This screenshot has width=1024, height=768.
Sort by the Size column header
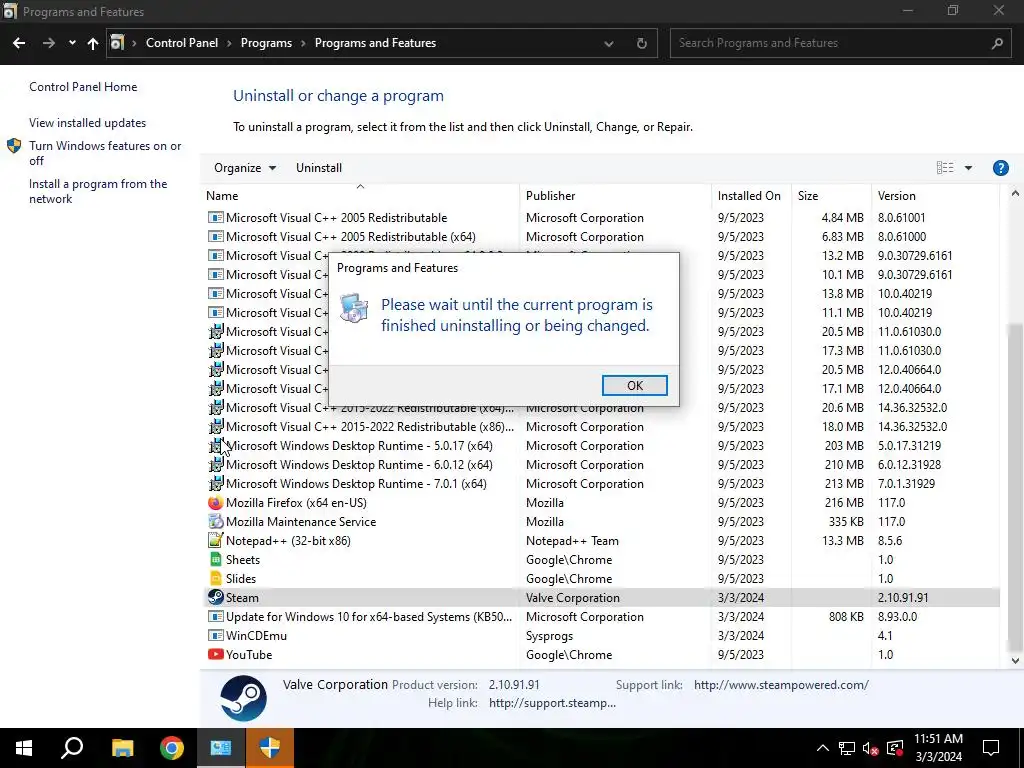point(808,196)
